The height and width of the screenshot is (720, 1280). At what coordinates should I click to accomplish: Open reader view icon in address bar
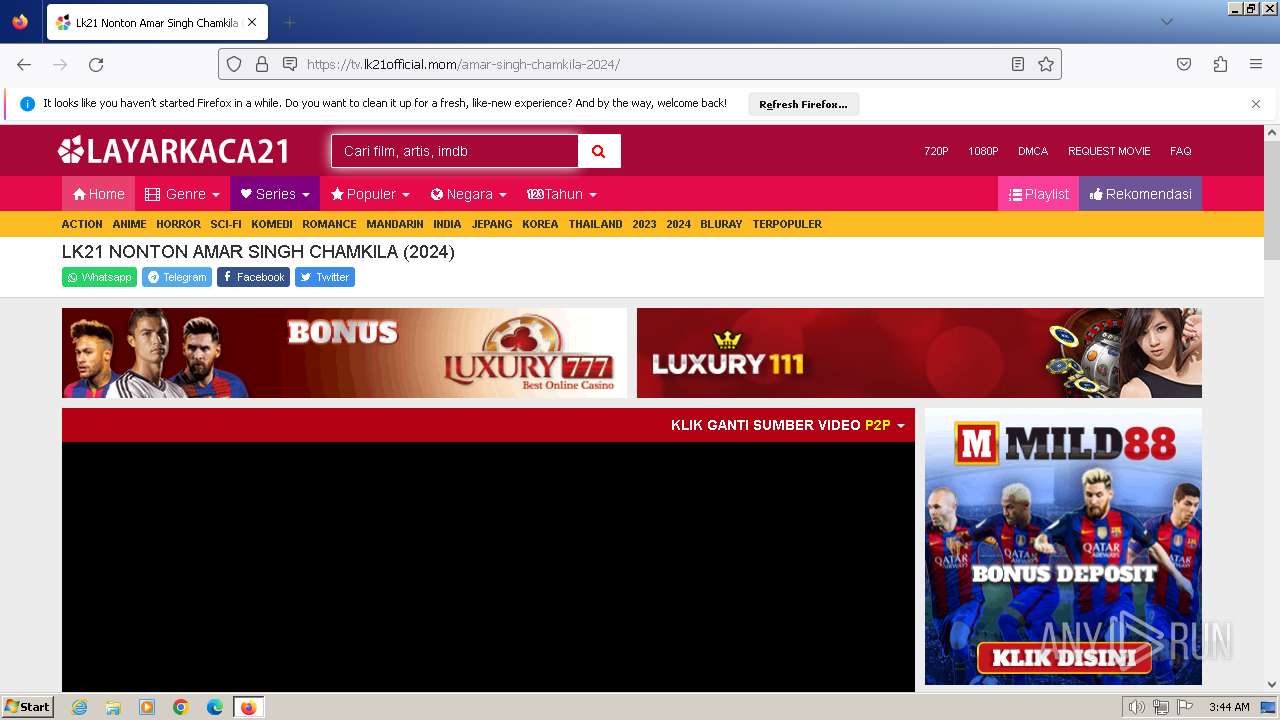pyautogui.click(x=1018, y=64)
